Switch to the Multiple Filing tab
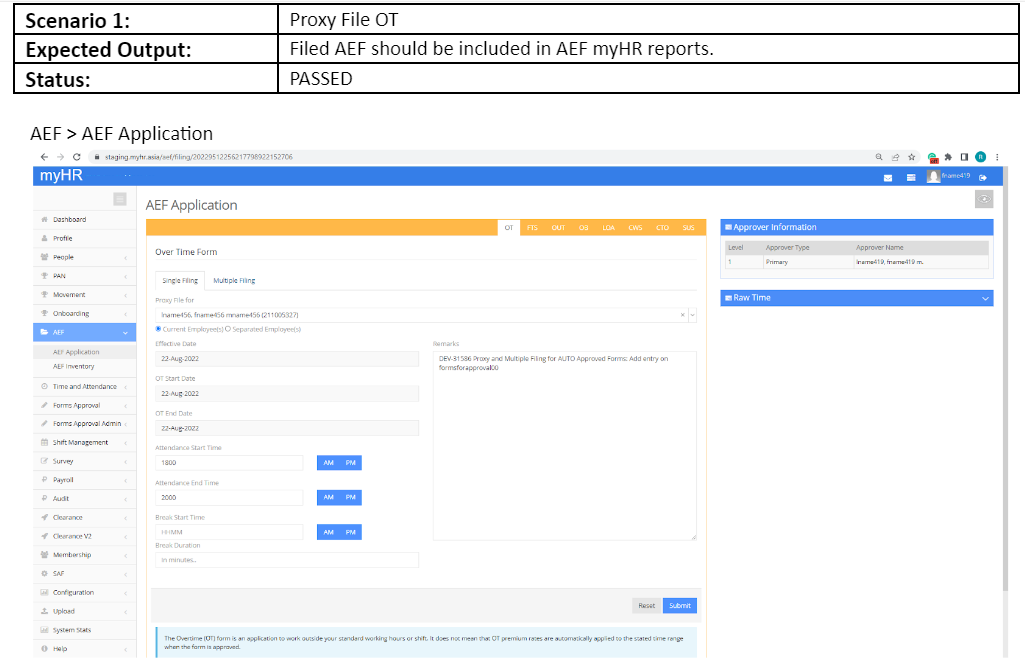 pyautogui.click(x=234, y=281)
